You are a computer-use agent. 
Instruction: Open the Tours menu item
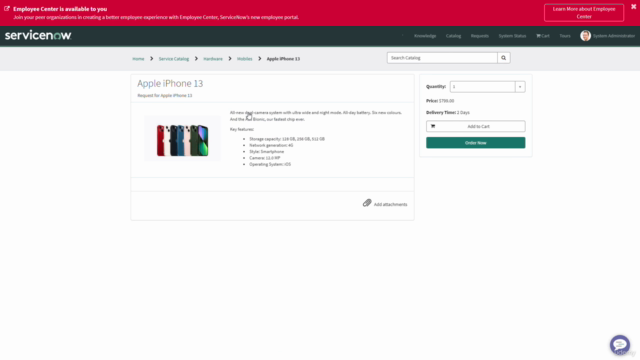click(565, 36)
